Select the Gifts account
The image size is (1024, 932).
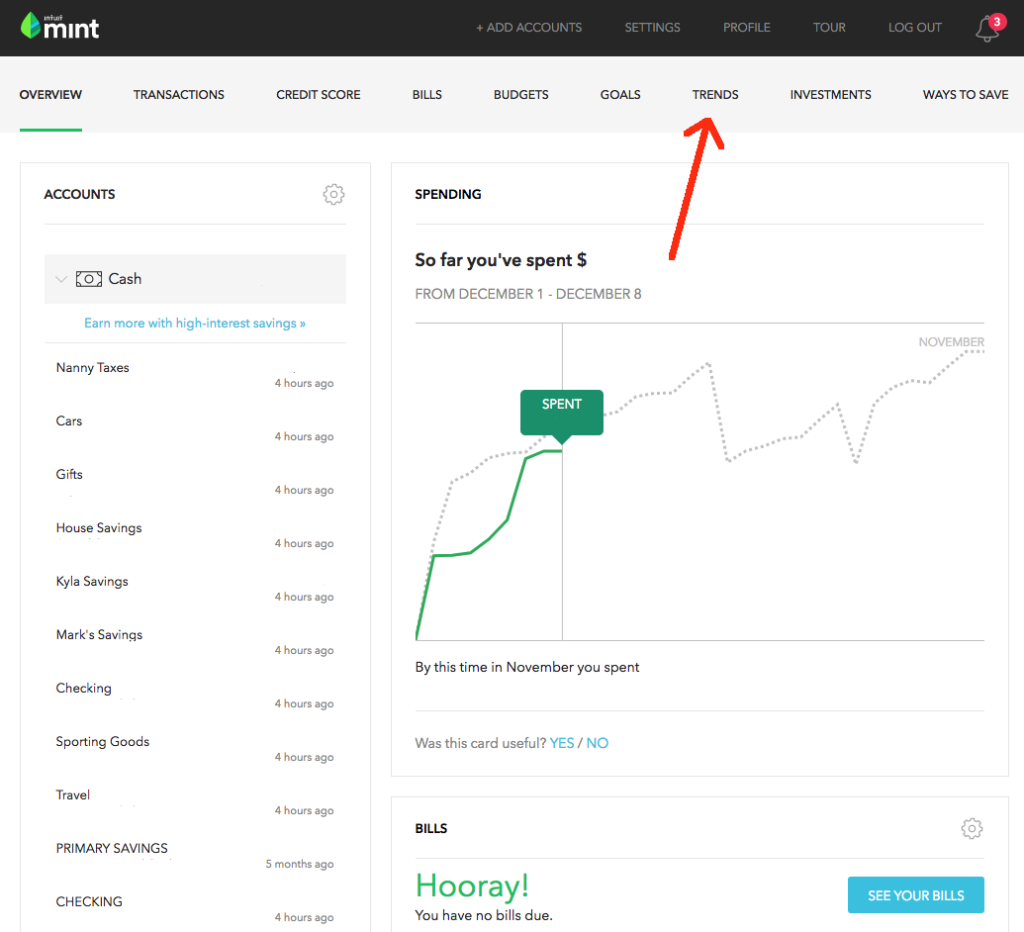coord(69,475)
